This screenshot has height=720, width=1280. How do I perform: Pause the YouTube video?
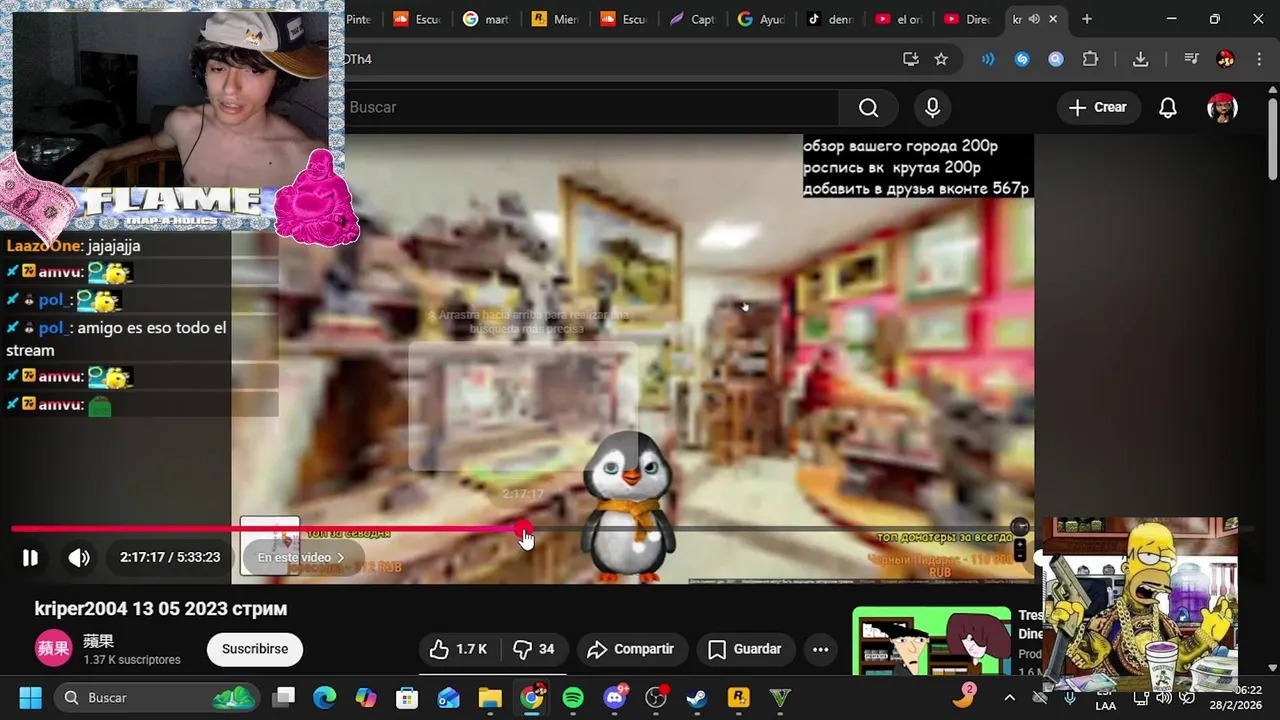(x=30, y=558)
